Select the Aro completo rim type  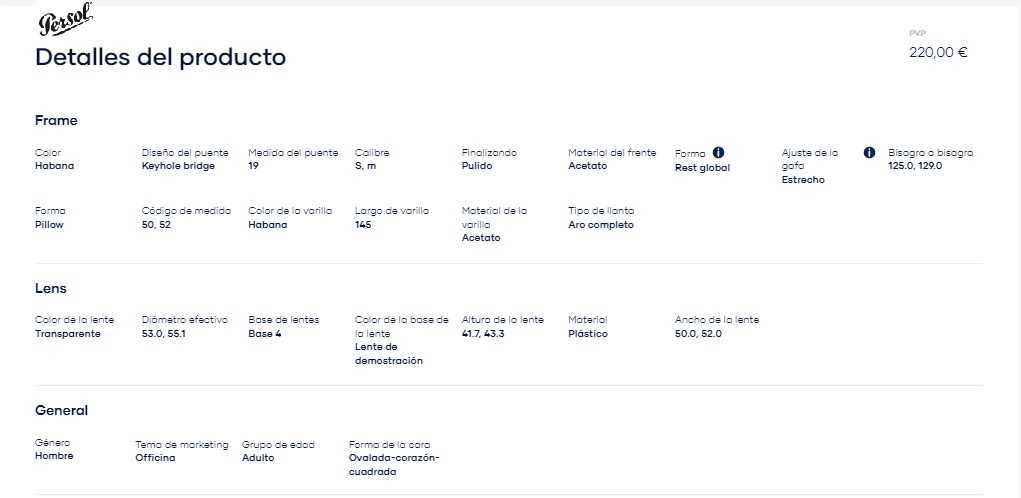pos(600,225)
